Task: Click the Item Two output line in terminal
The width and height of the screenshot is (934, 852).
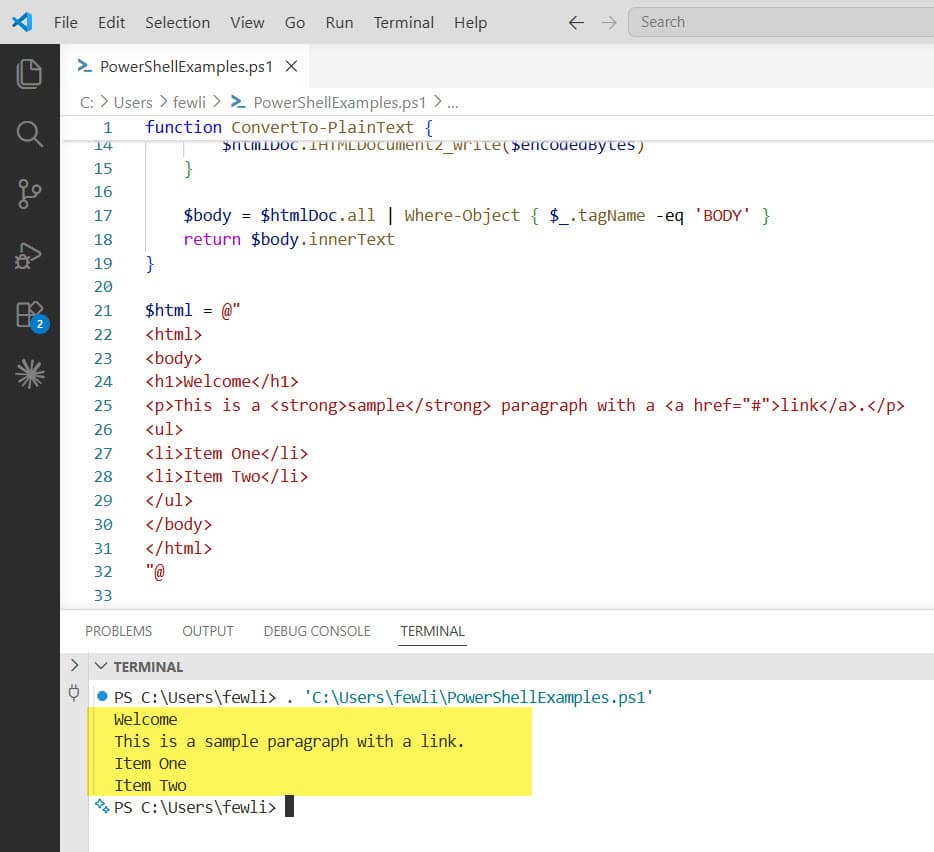Action: (x=150, y=786)
